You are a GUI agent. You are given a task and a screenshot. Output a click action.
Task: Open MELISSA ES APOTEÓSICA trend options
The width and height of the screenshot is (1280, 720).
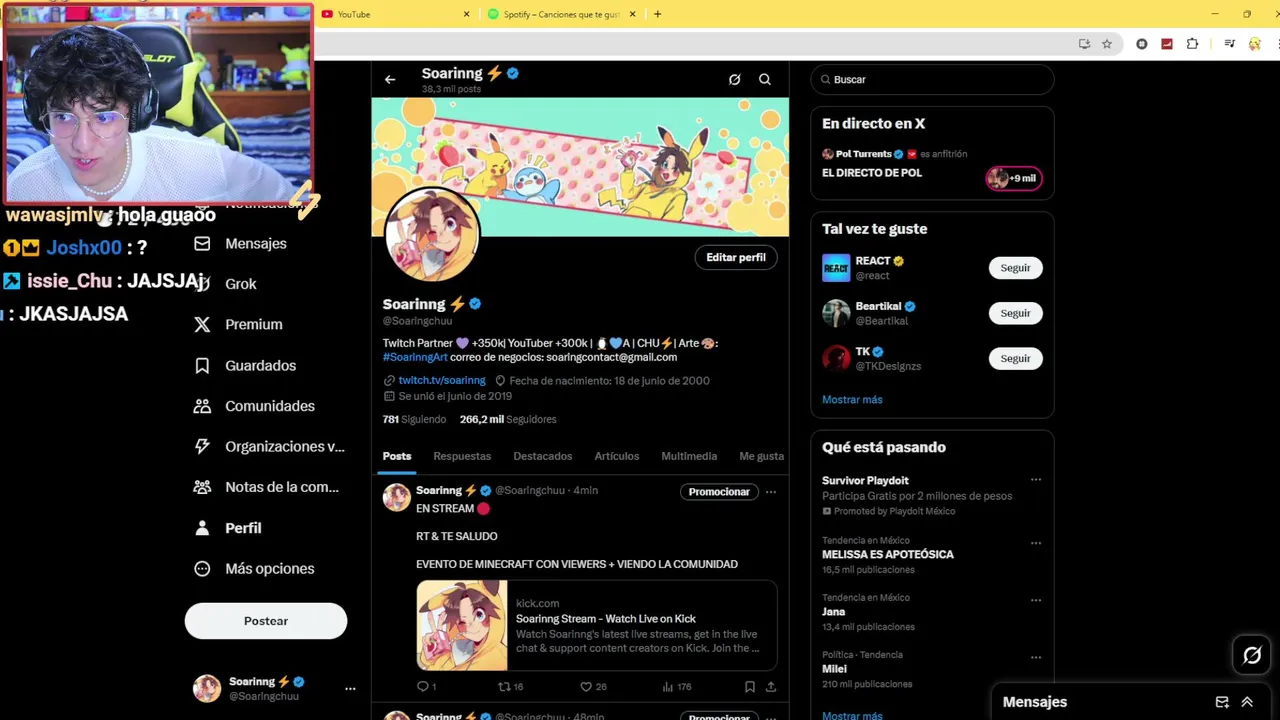click(x=1036, y=544)
